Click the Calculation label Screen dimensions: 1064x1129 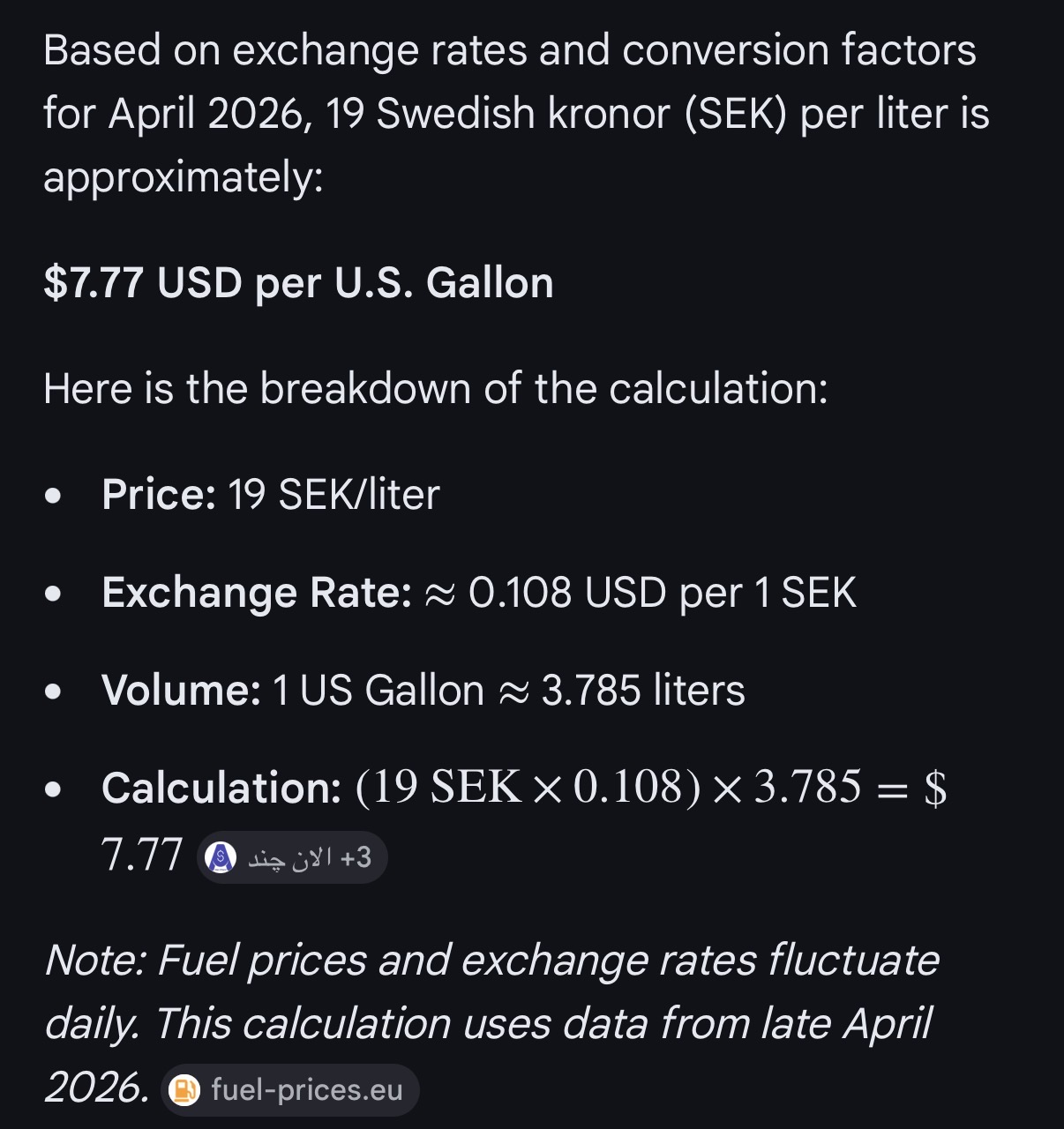click(x=221, y=788)
